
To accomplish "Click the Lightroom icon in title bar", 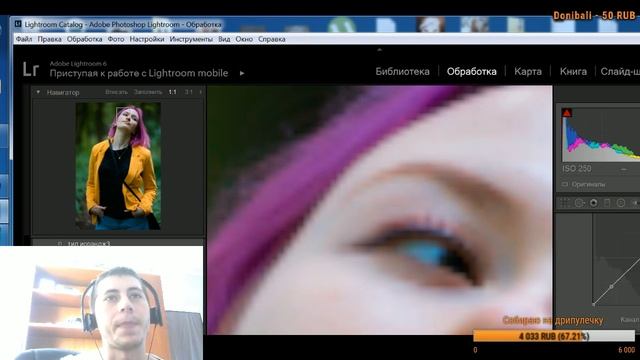I will click(x=18, y=24).
